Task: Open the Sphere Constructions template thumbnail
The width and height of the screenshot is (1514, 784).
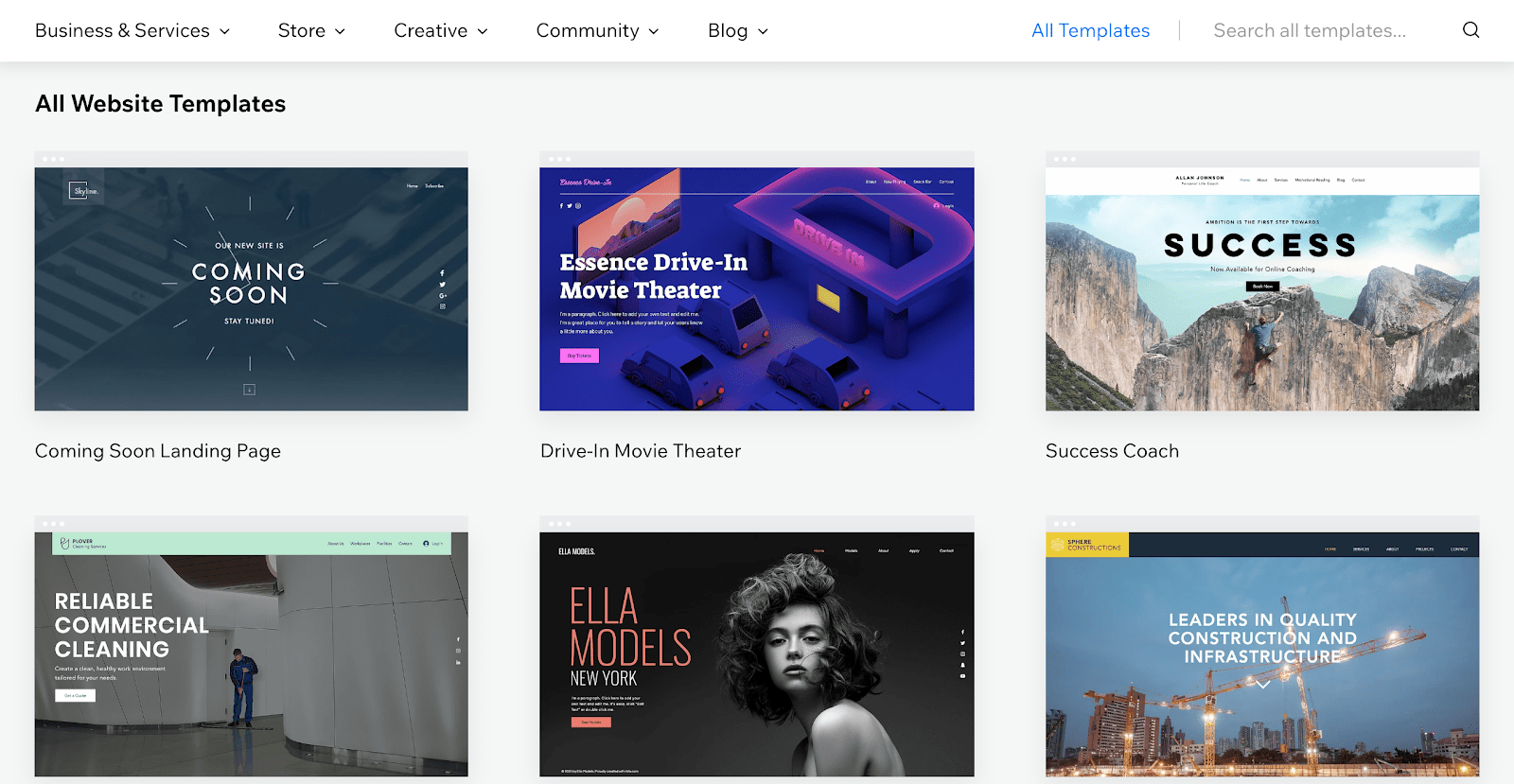Action: [1262, 647]
